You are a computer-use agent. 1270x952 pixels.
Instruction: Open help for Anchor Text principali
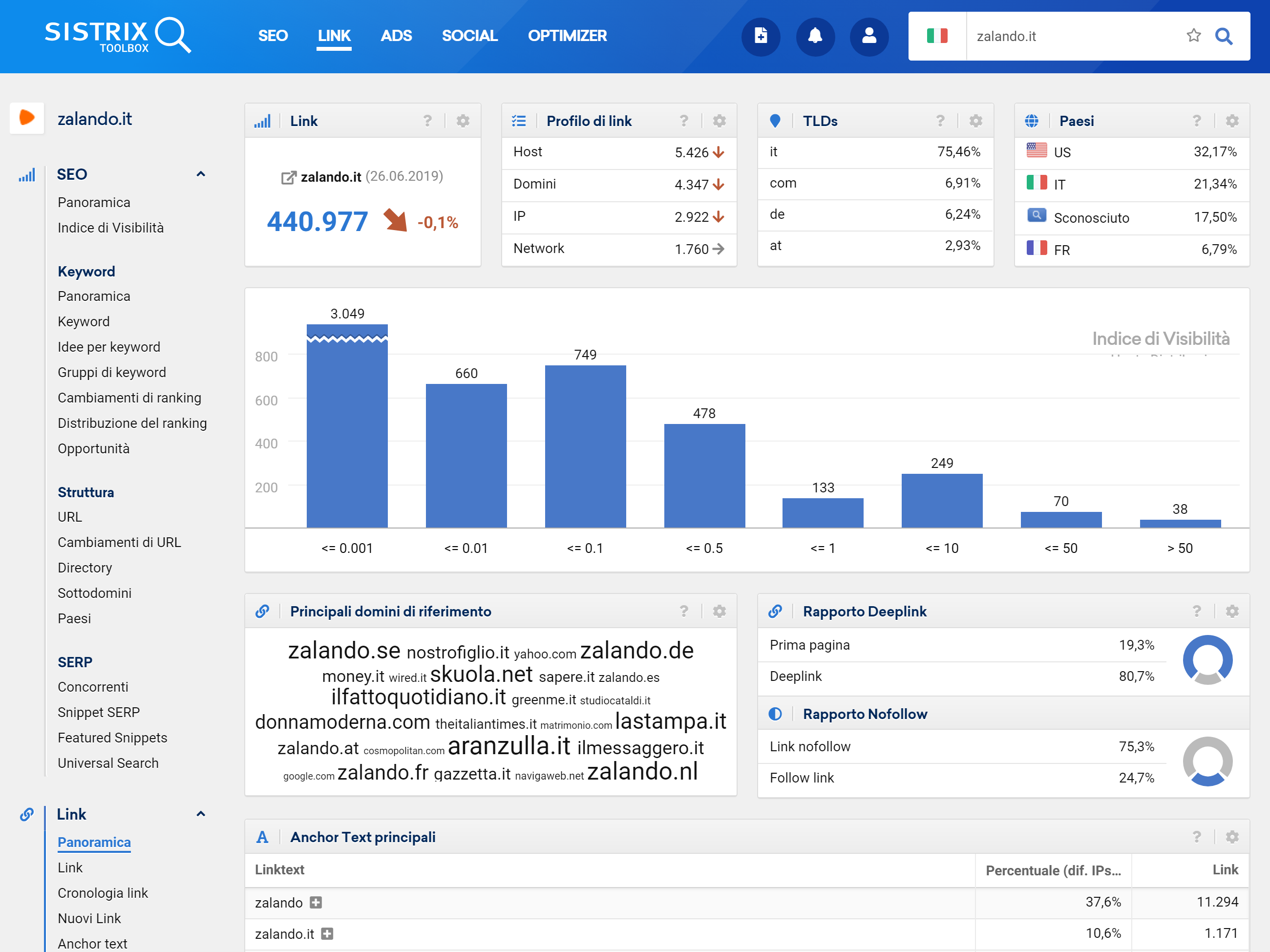(1197, 837)
